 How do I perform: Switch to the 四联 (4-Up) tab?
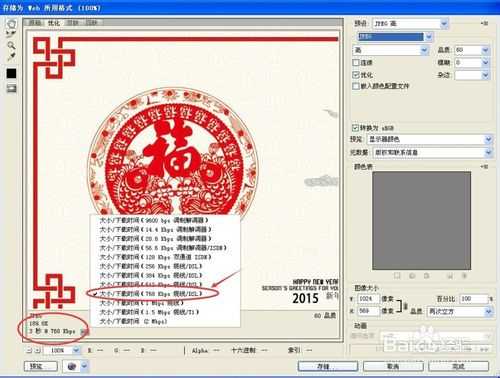pyautogui.click(x=92, y=23)
